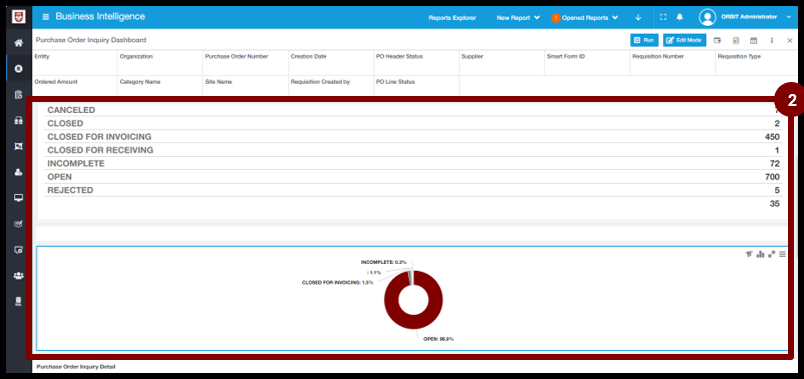Click the Category Name filter field
Viewport: 804px width, 379px height.
(x=160, y=86)
